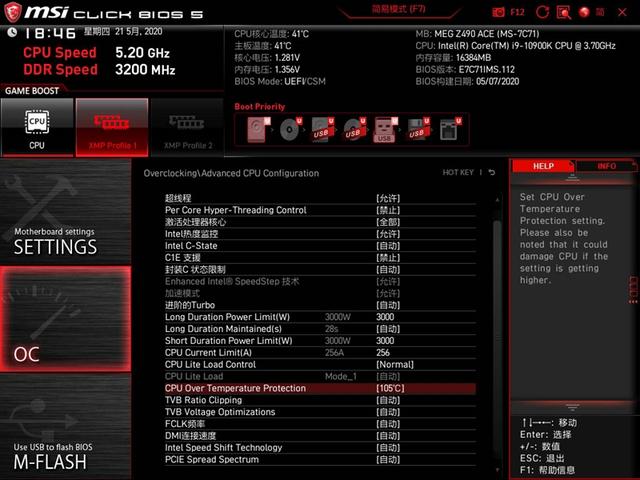Click the MSI dragon shield logo
This screenshot has height=480, width=640.
tap(12, 12)
